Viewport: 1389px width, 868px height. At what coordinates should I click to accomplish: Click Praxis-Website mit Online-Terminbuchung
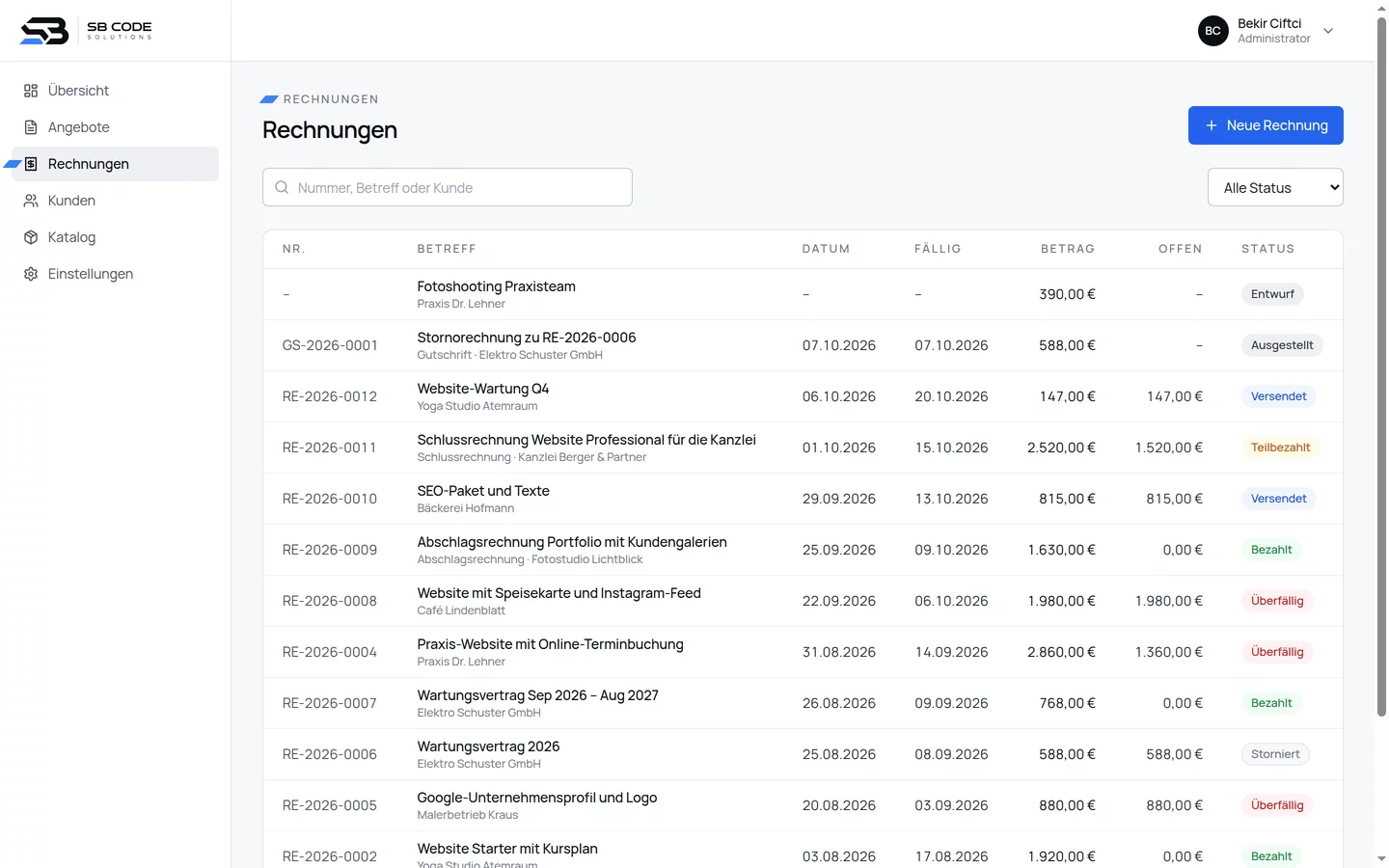point(550,644)
